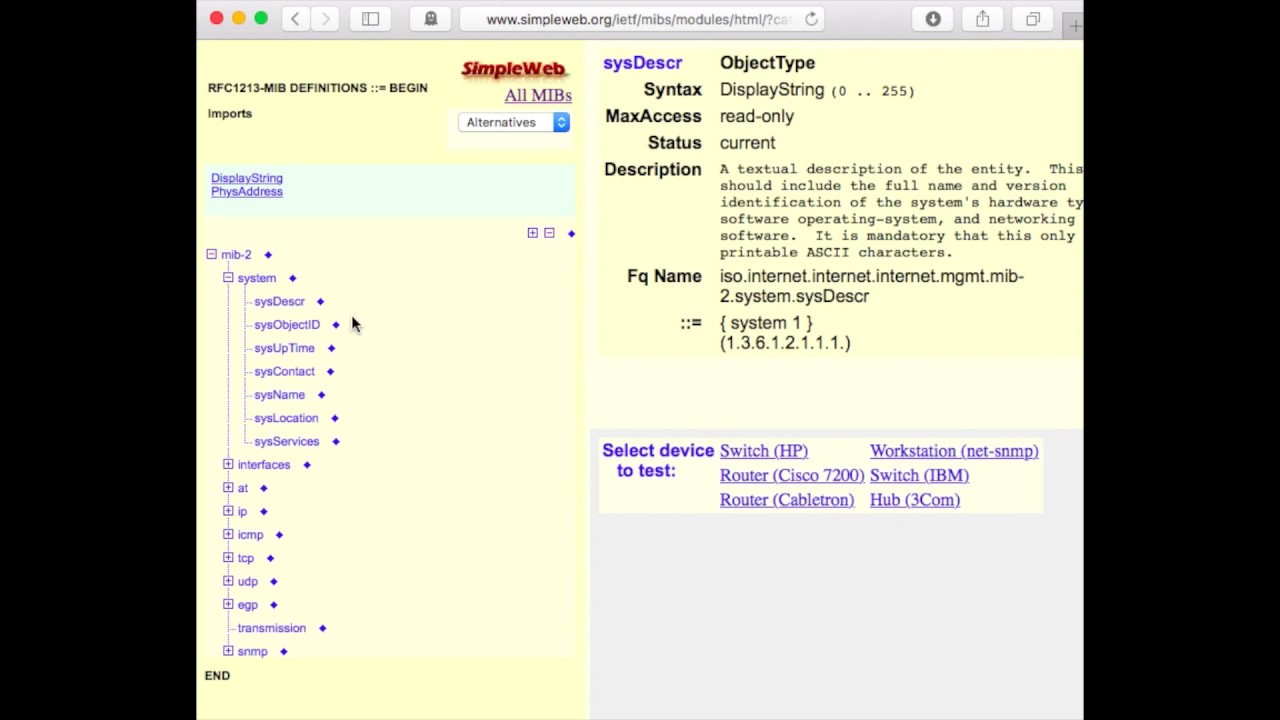Show all tabs overview icon
The height and width of the screenshot is (720, 1280).
point(1033,19)
